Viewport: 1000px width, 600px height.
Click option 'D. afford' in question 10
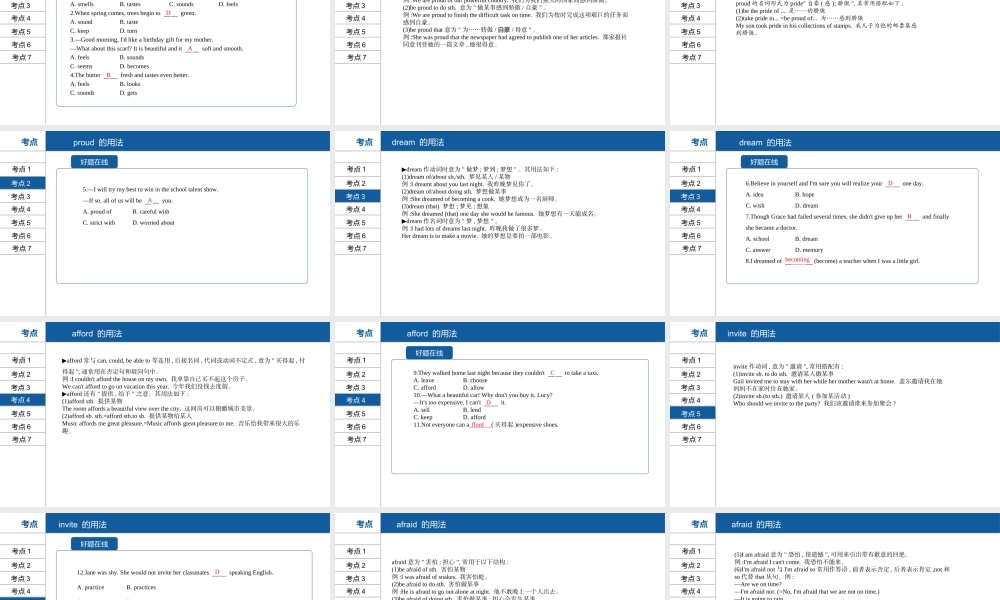(x=474, y=417)
